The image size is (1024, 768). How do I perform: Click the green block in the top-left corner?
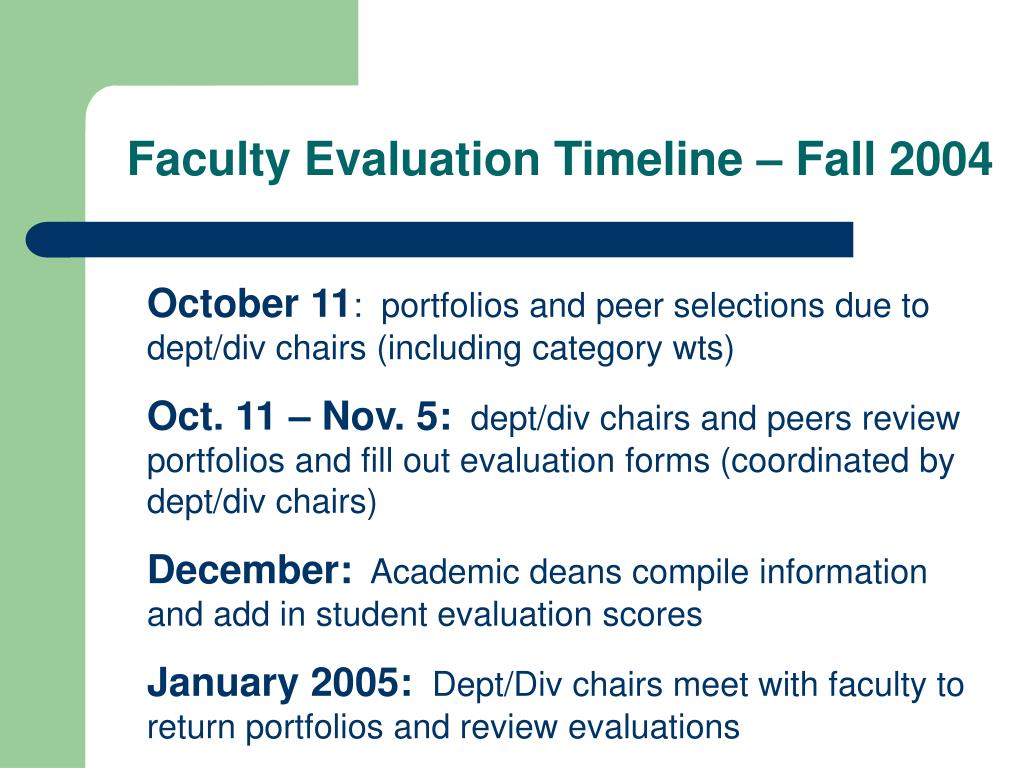pyautogui.click(x=179, y=42)
